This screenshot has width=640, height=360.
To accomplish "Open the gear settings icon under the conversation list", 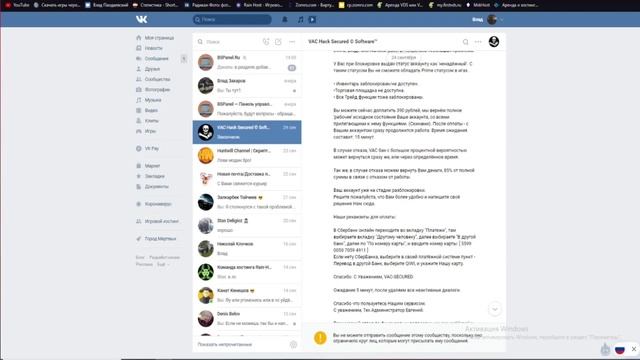I will click(293, 344).
